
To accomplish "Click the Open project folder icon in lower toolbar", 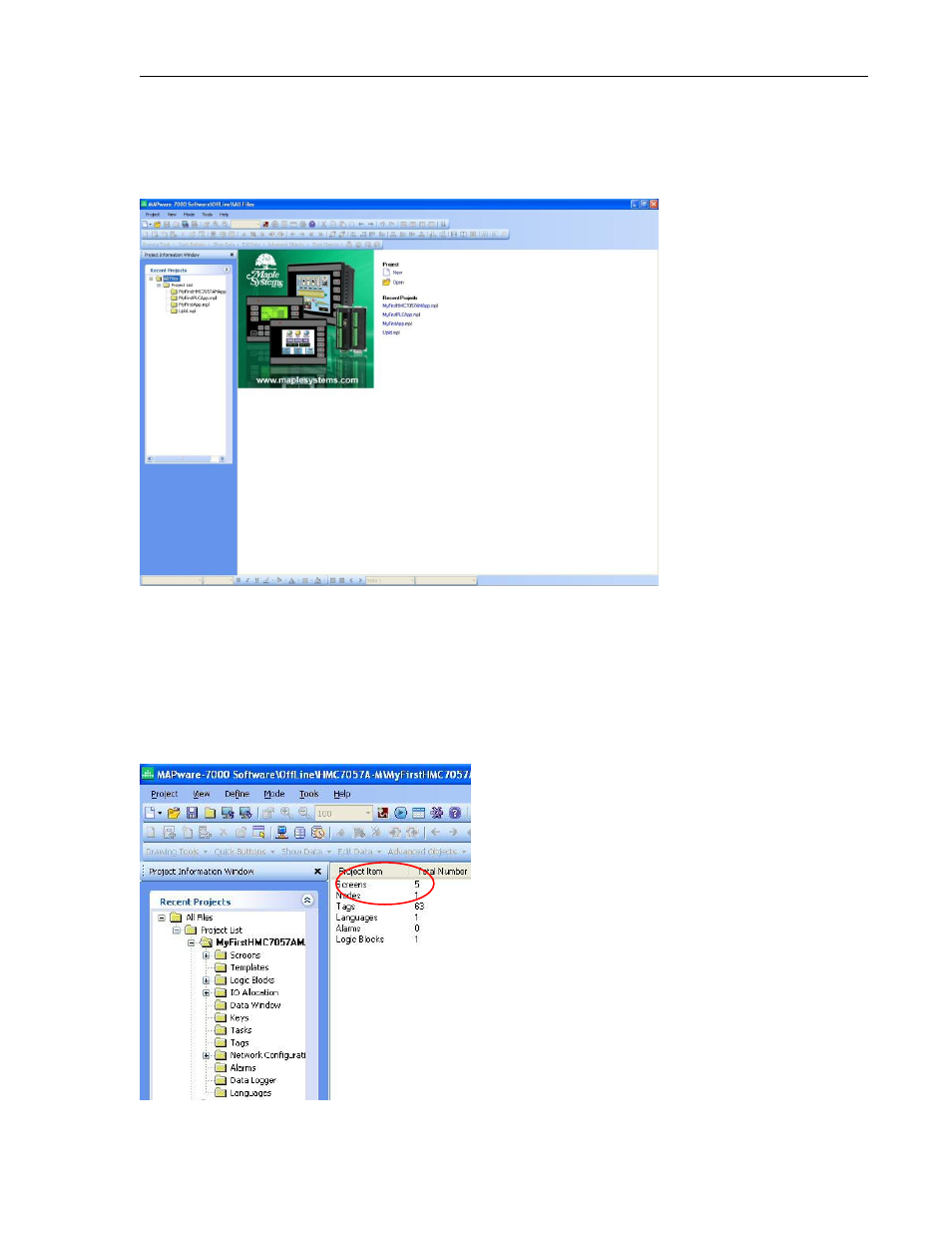I will tap(174, 813).
